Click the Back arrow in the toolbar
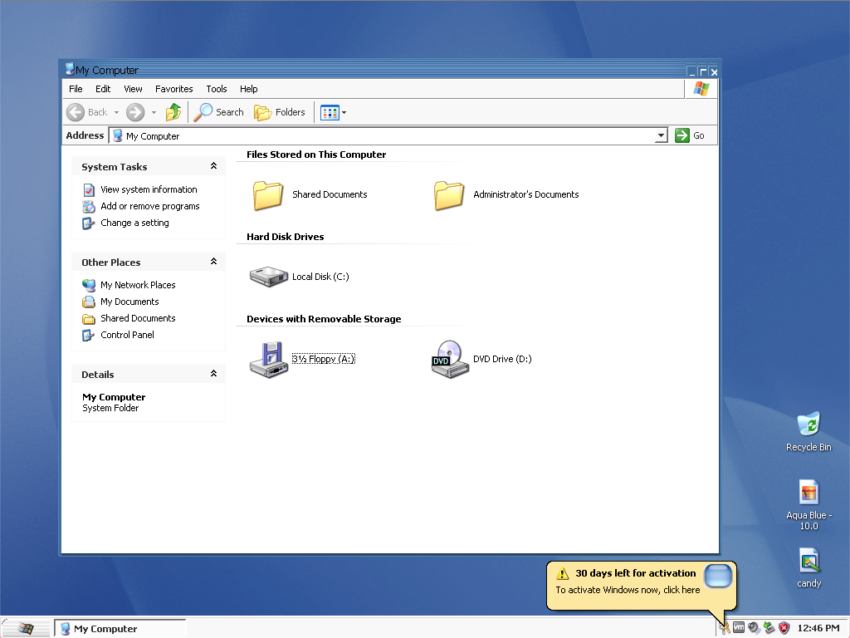This screenshot has height=638, width=850. point(75,112)
